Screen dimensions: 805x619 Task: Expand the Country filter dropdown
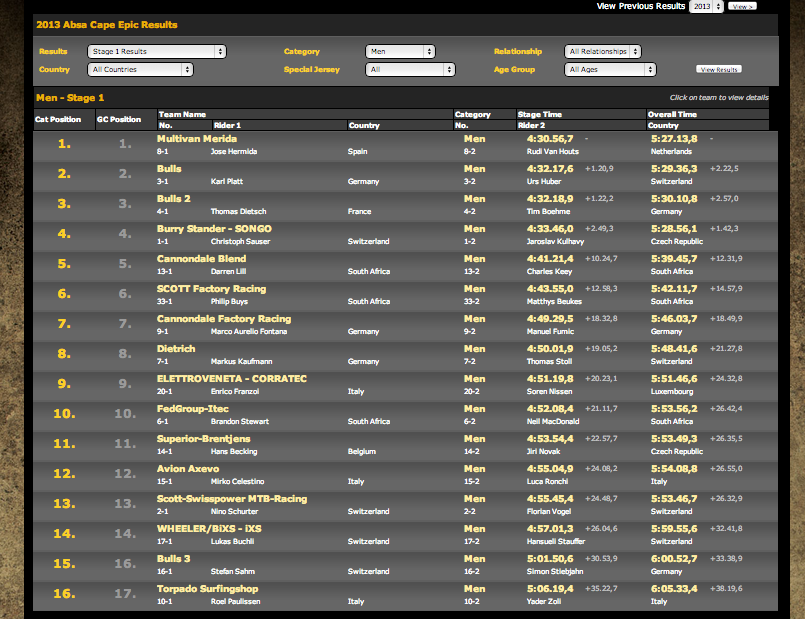point(141,70)
